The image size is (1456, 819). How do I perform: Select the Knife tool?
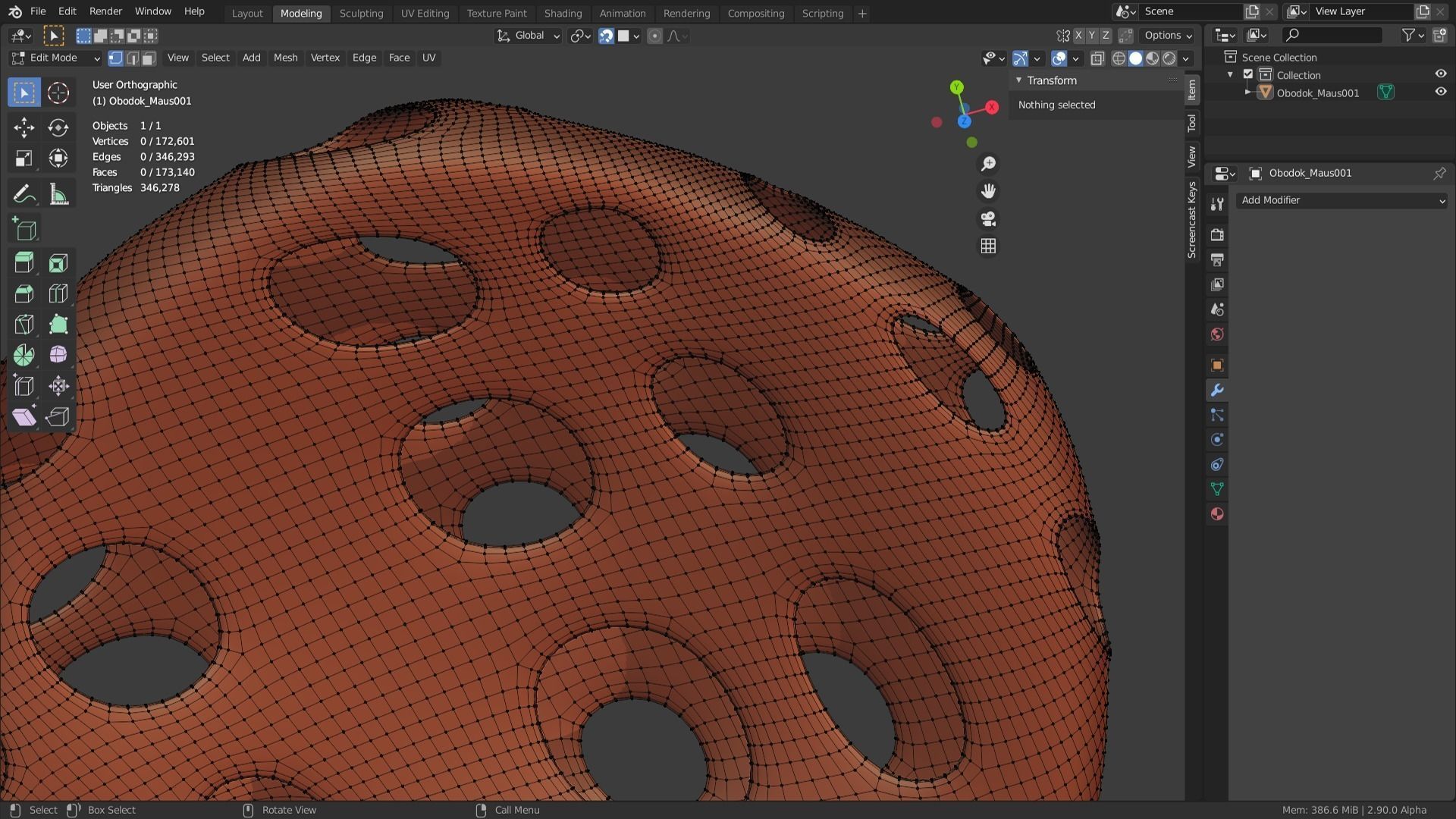pos(24,325)
